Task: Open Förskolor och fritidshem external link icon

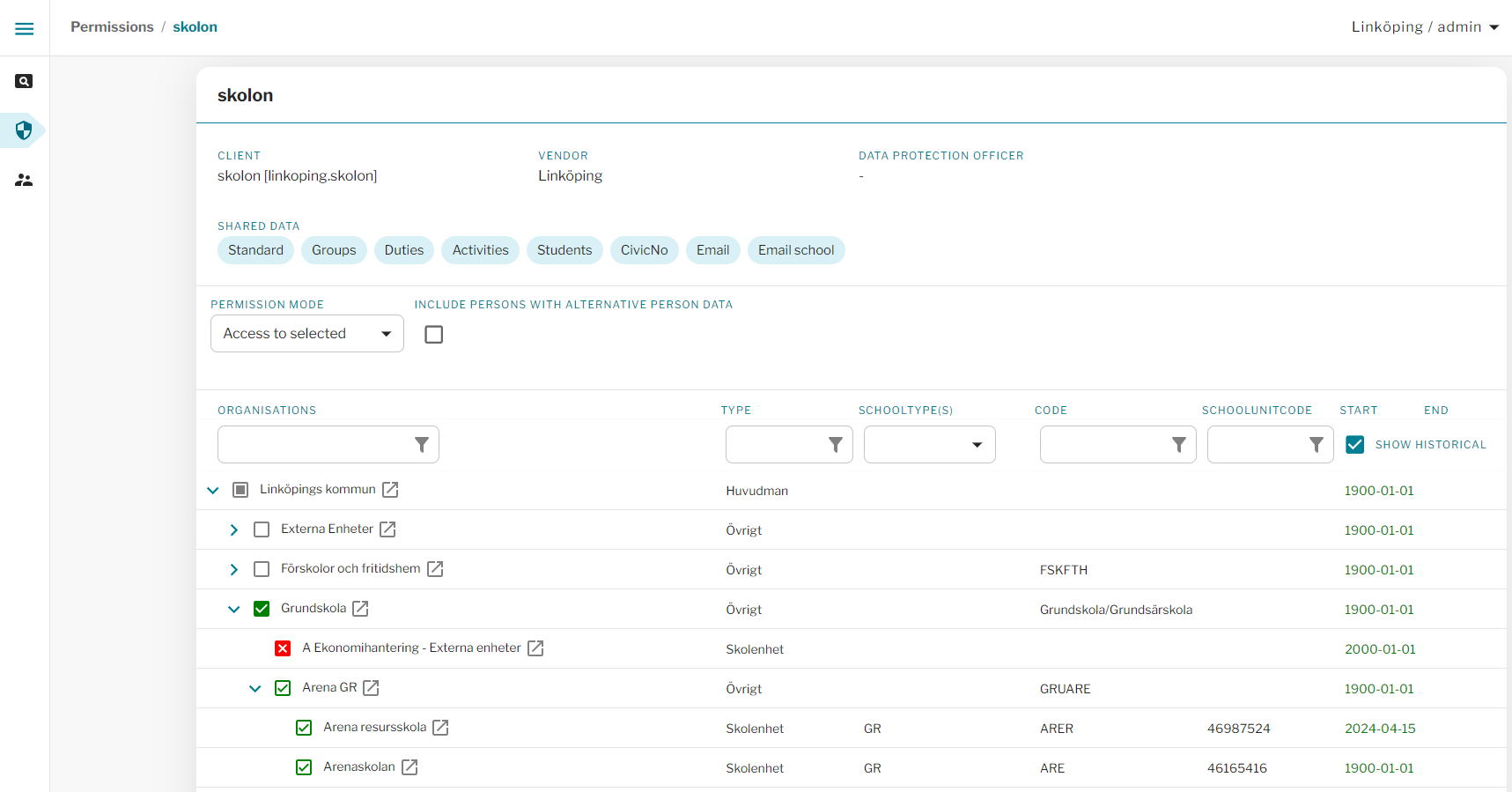Action: (x=435, y=569)
